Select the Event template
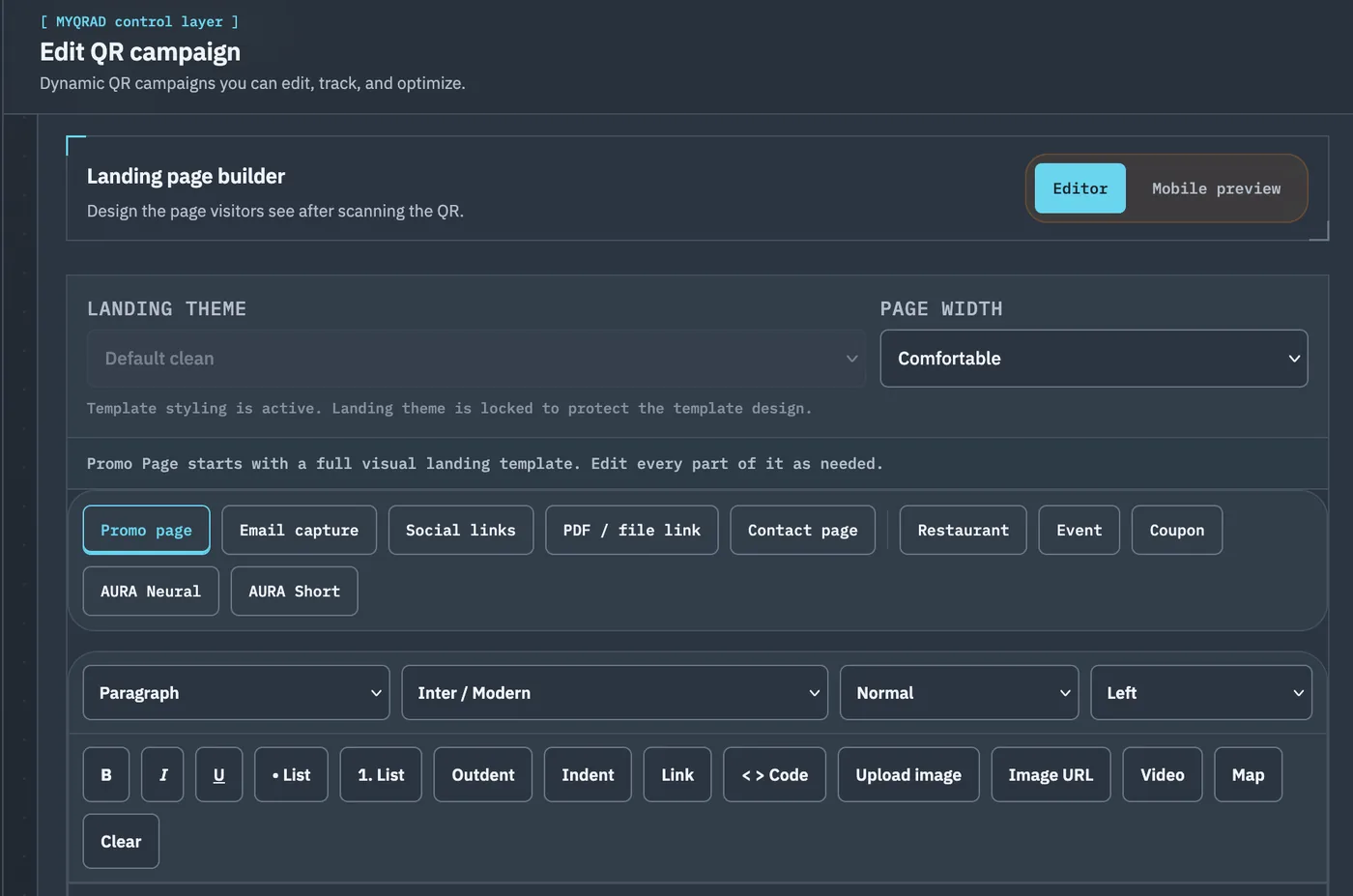Image resolution: width=1353 pixels, height=896 pixels. coord(1079,530)
